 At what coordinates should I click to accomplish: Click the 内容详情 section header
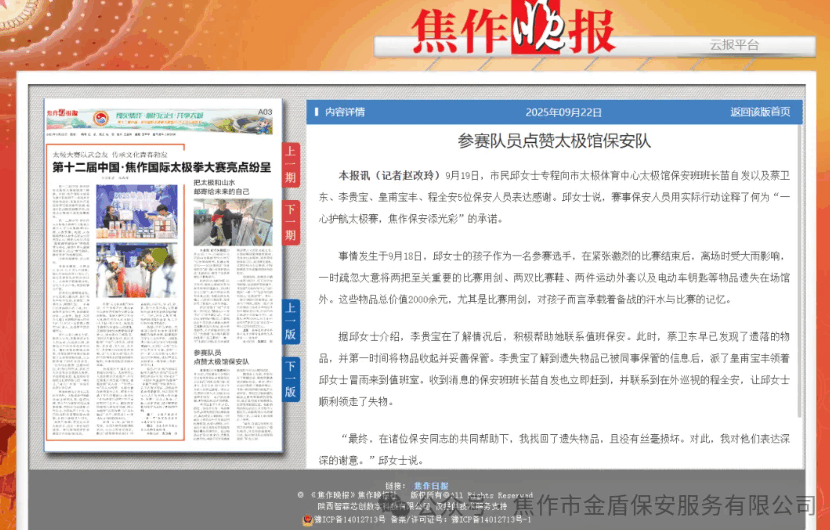345,112
